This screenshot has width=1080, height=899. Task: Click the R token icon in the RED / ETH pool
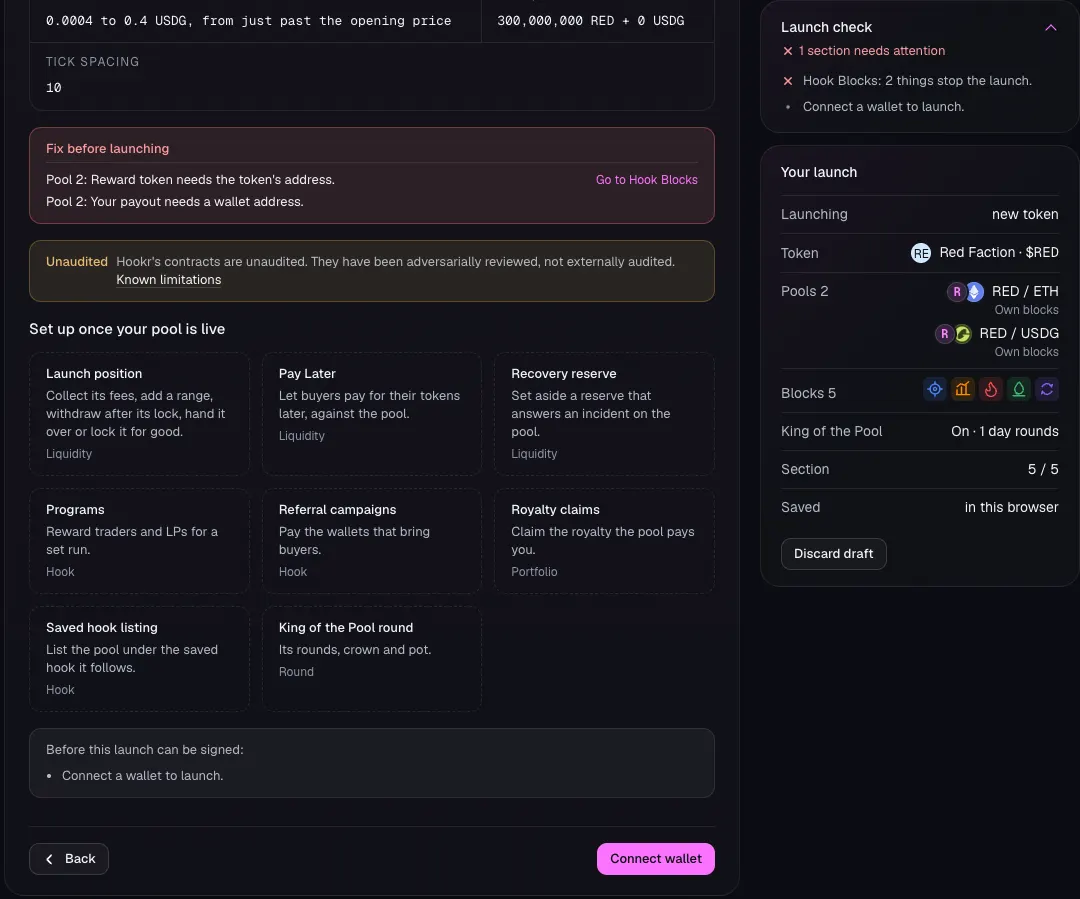(956, 292)
